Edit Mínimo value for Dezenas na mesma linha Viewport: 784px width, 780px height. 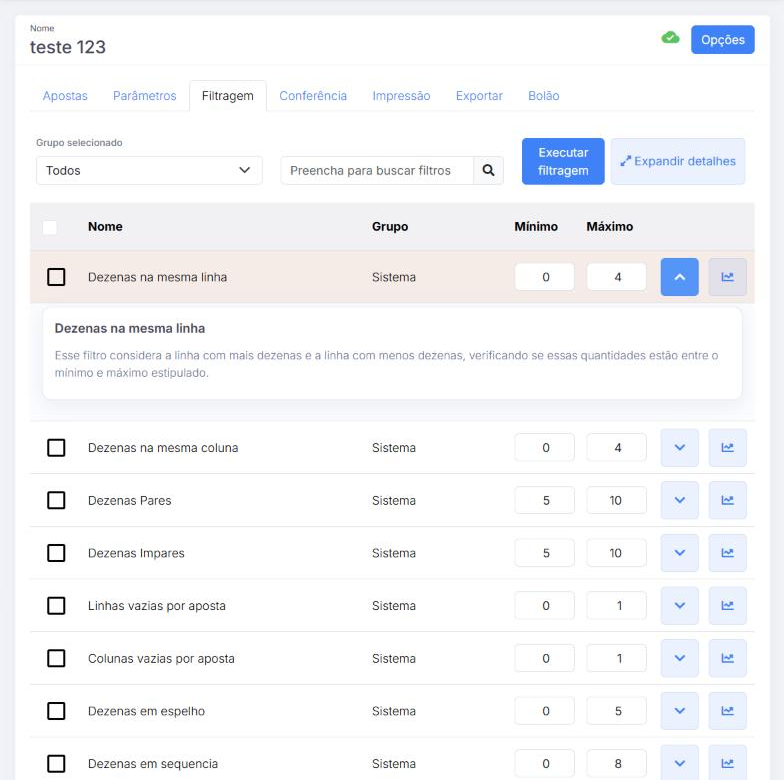(x=544, y=277)
